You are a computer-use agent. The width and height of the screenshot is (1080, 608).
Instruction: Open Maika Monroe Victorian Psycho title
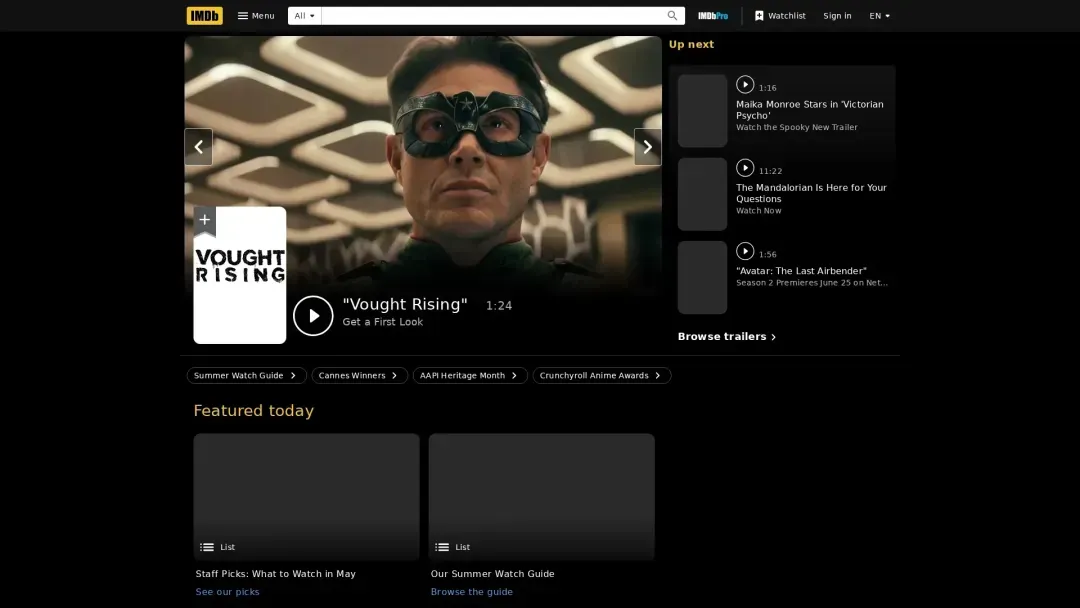pyautogui.click(x=809, y=110)
